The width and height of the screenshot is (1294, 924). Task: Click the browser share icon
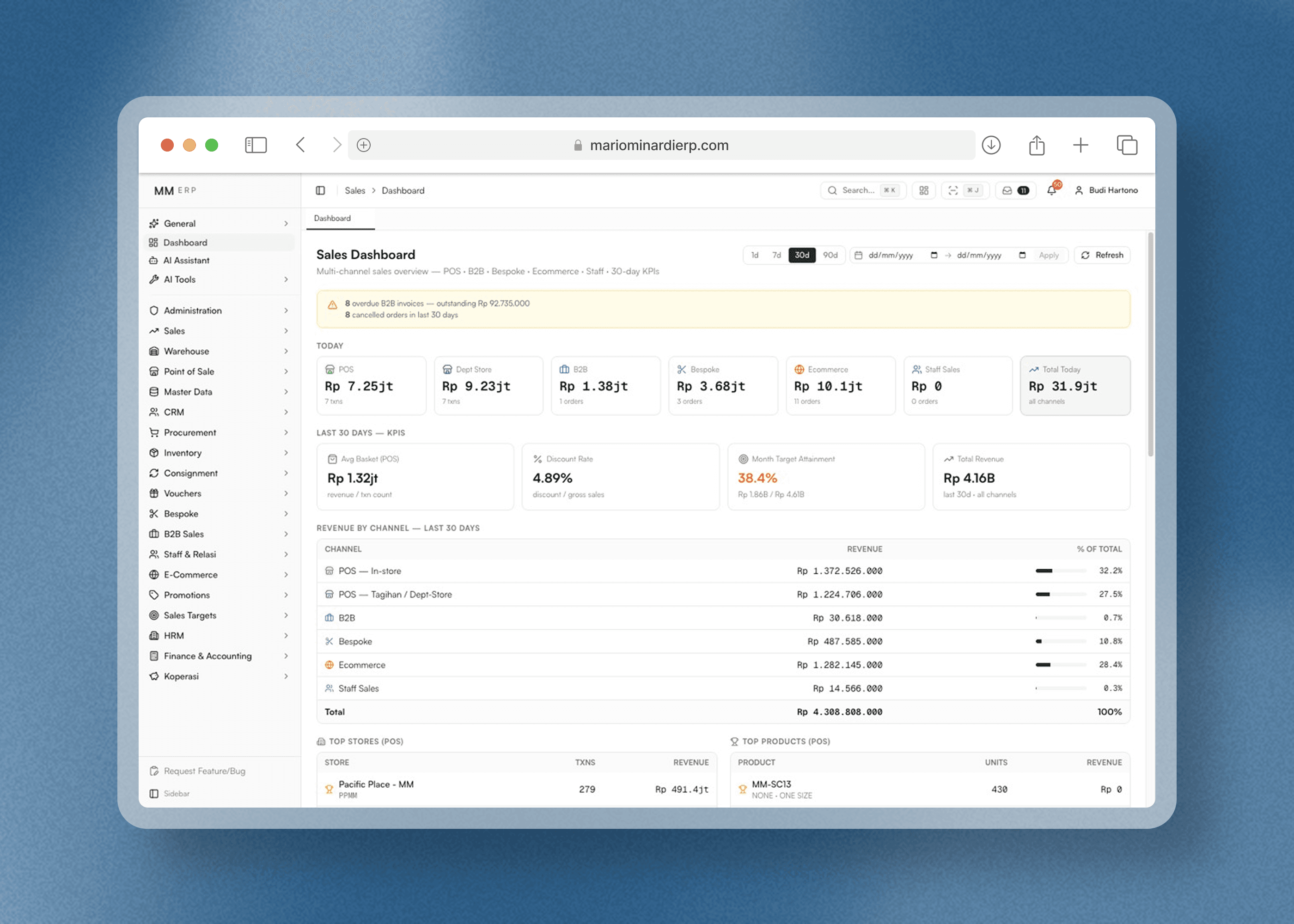point(1037,145)
